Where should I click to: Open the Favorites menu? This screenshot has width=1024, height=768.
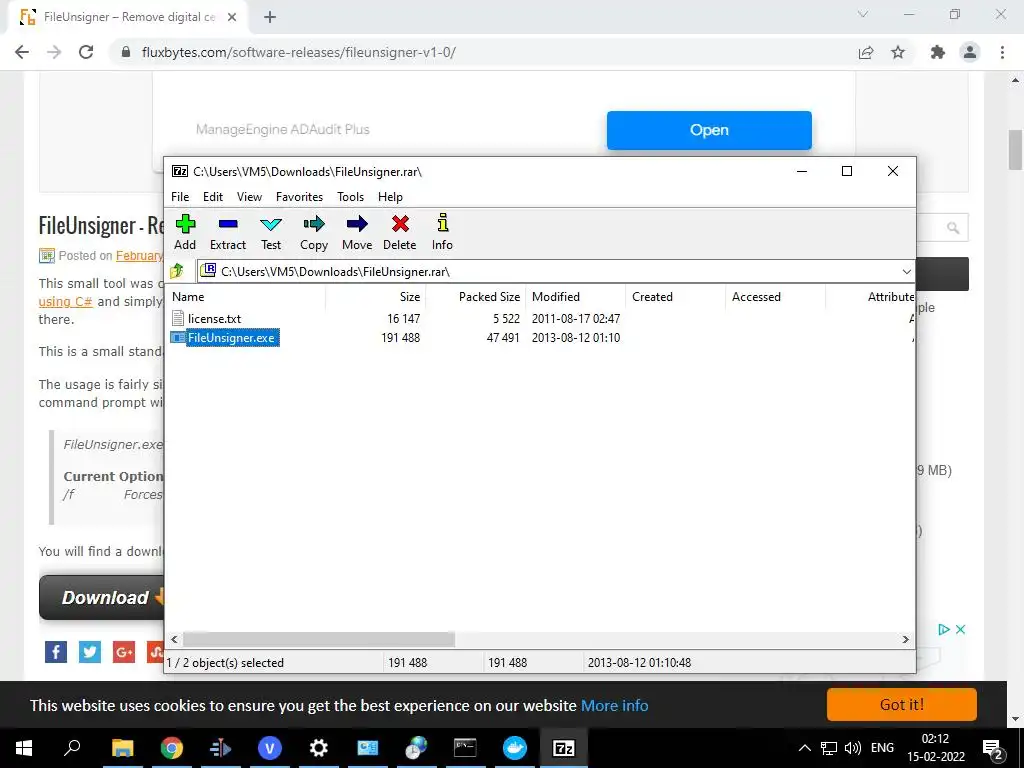[x=299, y=197]
